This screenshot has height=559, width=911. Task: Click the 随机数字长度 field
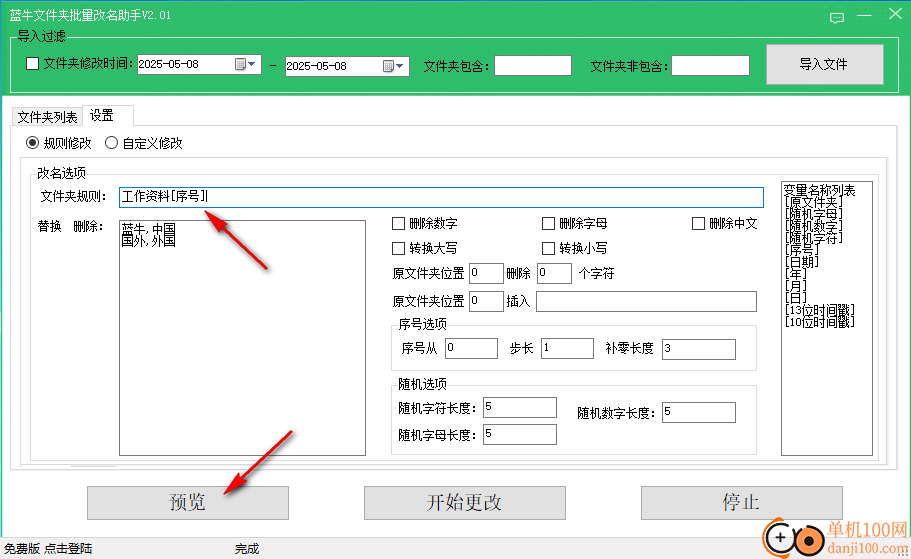click(698, 412)
